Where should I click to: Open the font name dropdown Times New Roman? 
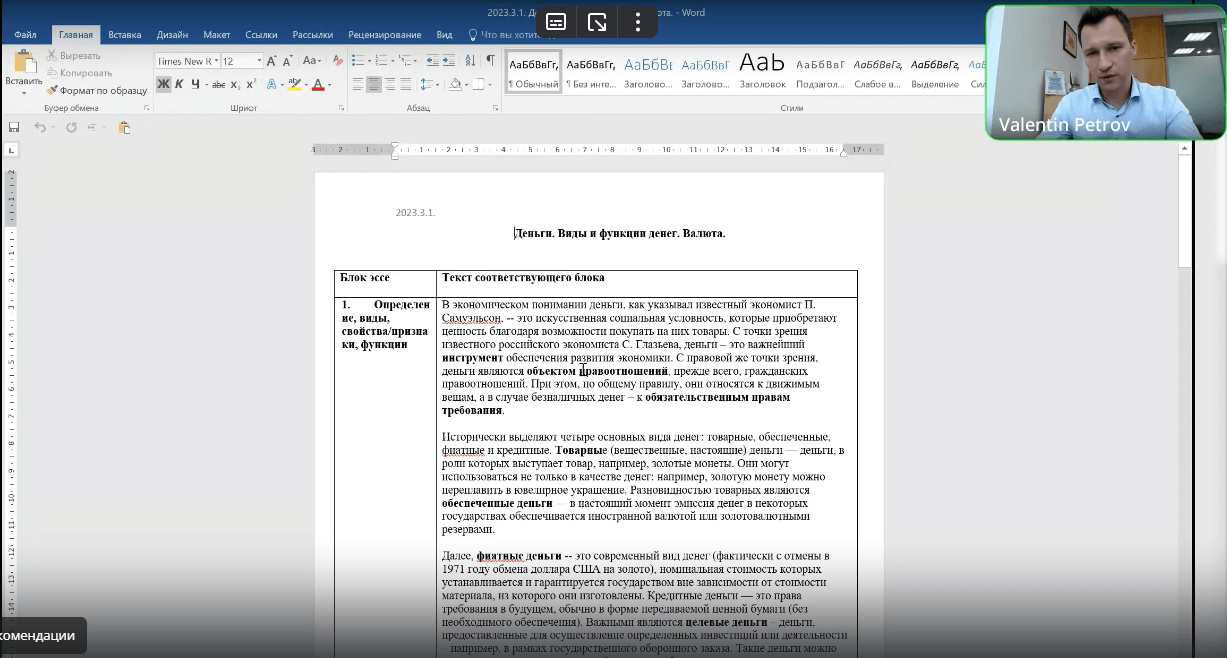(186, 61)
